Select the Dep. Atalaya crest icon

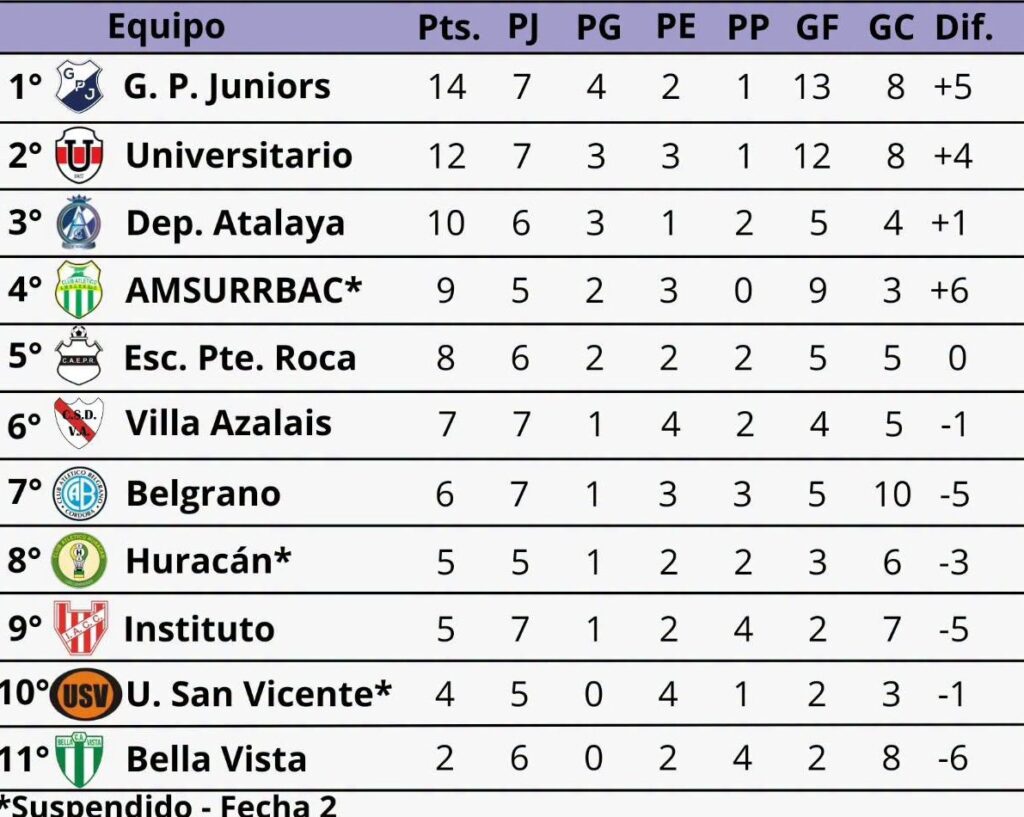coord(79,222)
